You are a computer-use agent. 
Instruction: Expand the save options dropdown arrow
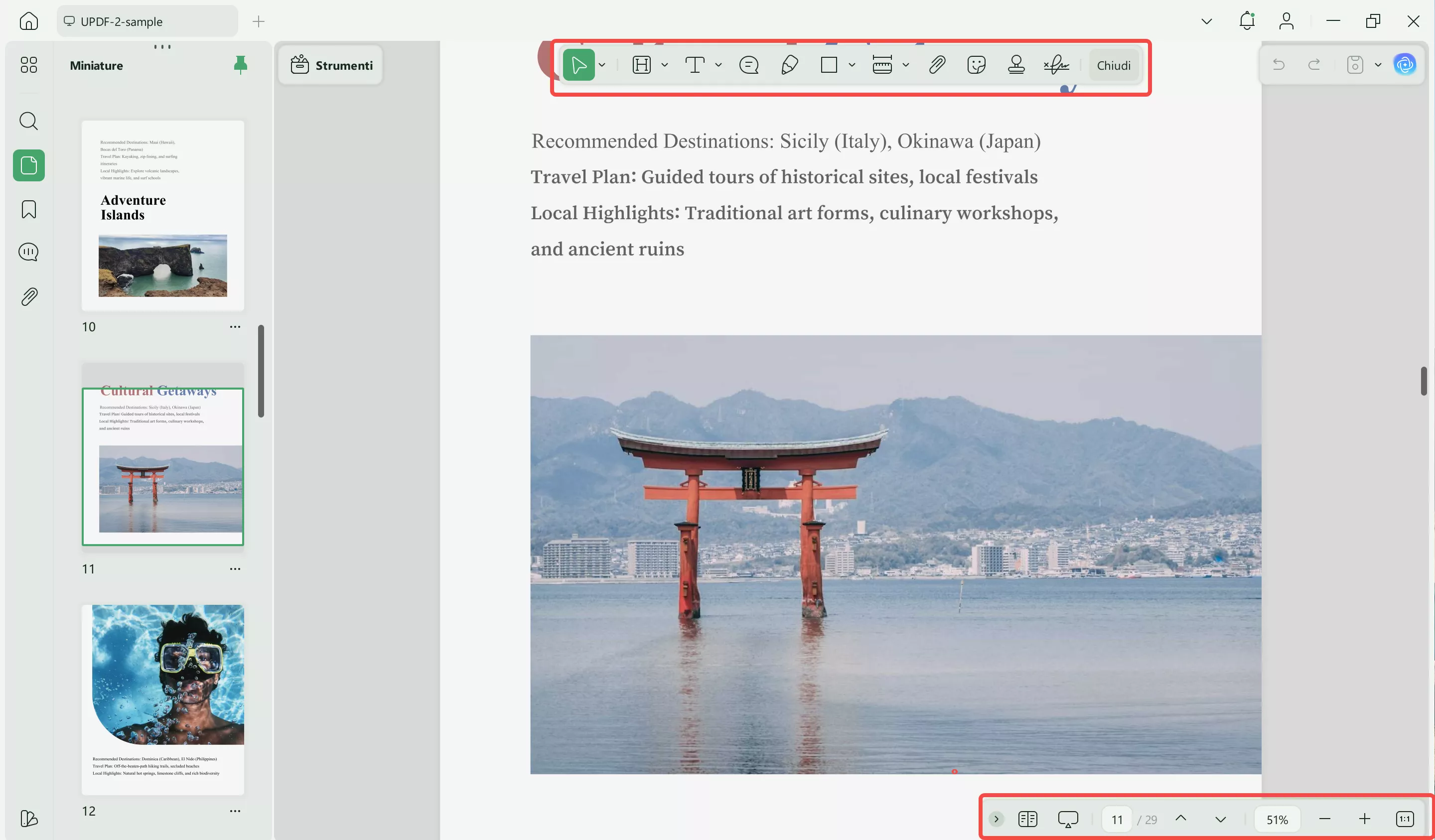(x=1378, y=65)
